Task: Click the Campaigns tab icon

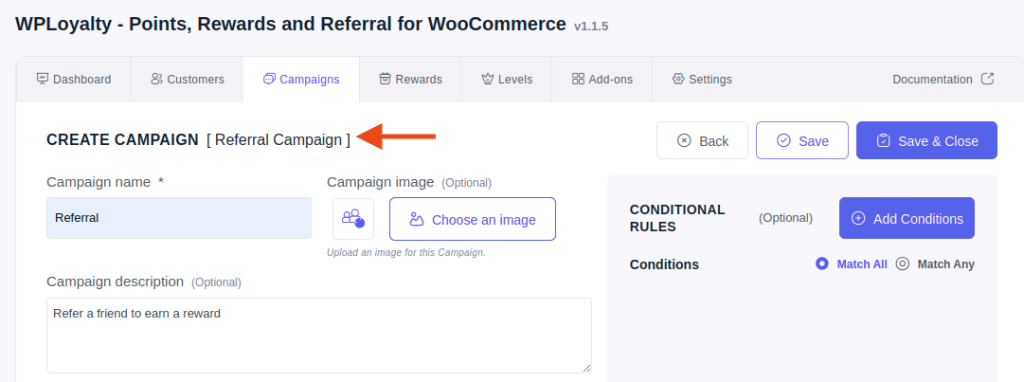Action: coord(269,79)
